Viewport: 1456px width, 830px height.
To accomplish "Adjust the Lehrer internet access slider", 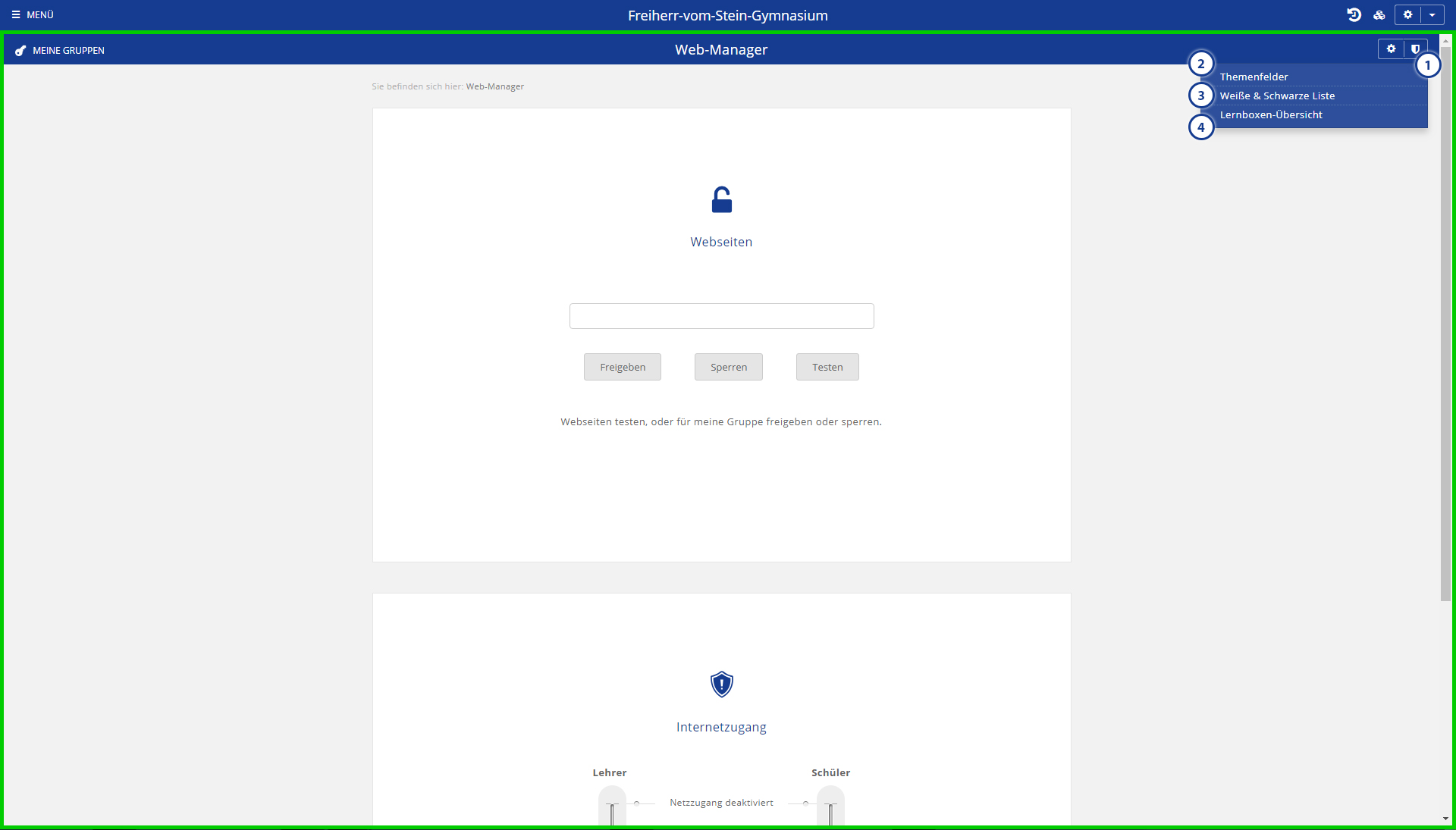I will (612, 807).
